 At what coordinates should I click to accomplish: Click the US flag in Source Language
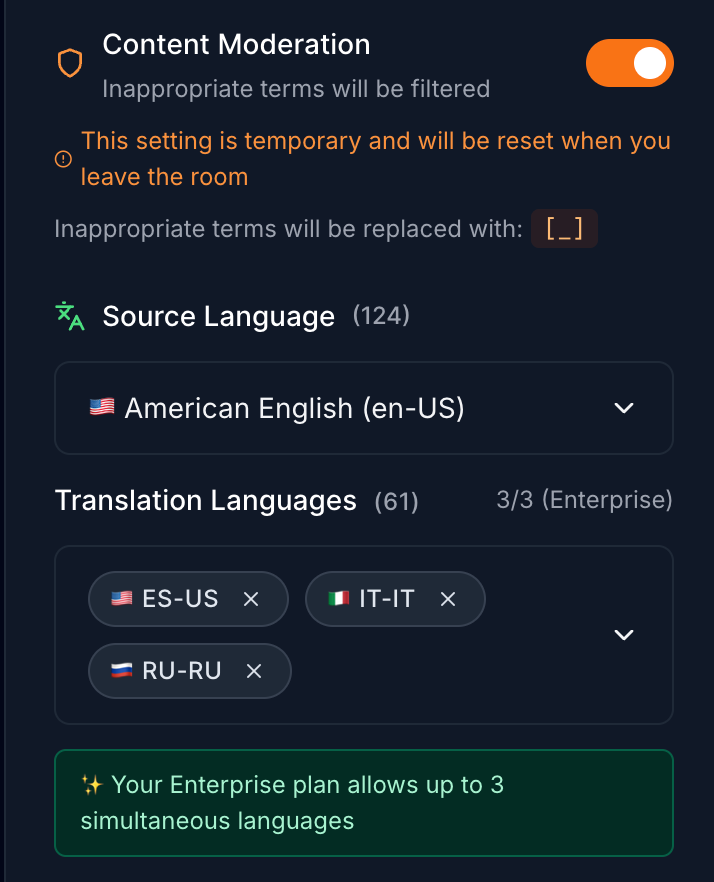tap(102, 408)
